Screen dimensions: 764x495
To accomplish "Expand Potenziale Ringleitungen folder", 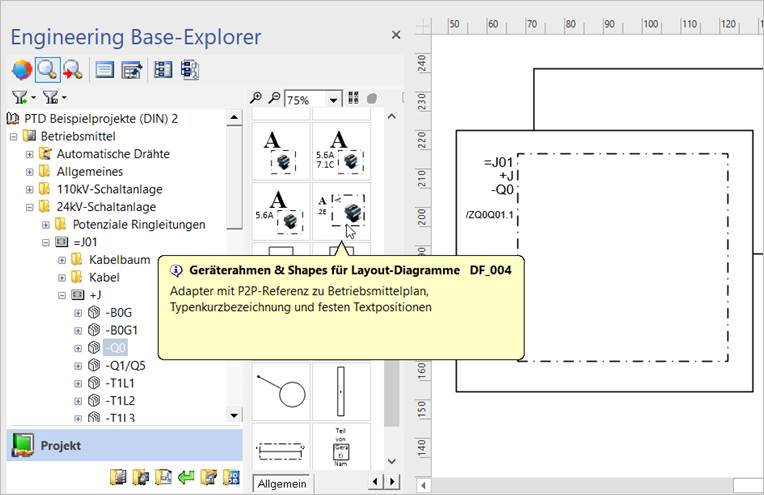I will (46, 225).
